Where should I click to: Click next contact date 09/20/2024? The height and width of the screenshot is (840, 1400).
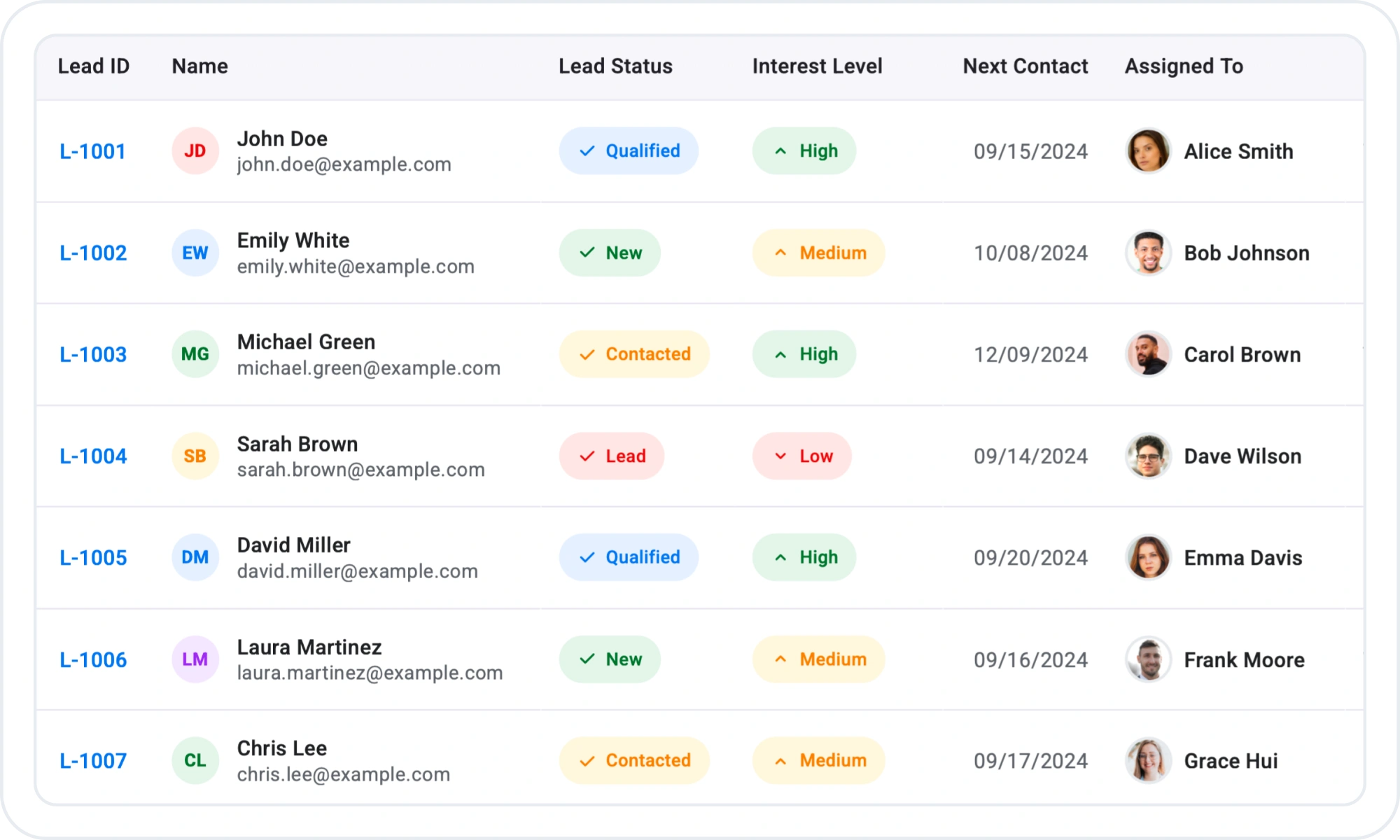click(1030, 557)
